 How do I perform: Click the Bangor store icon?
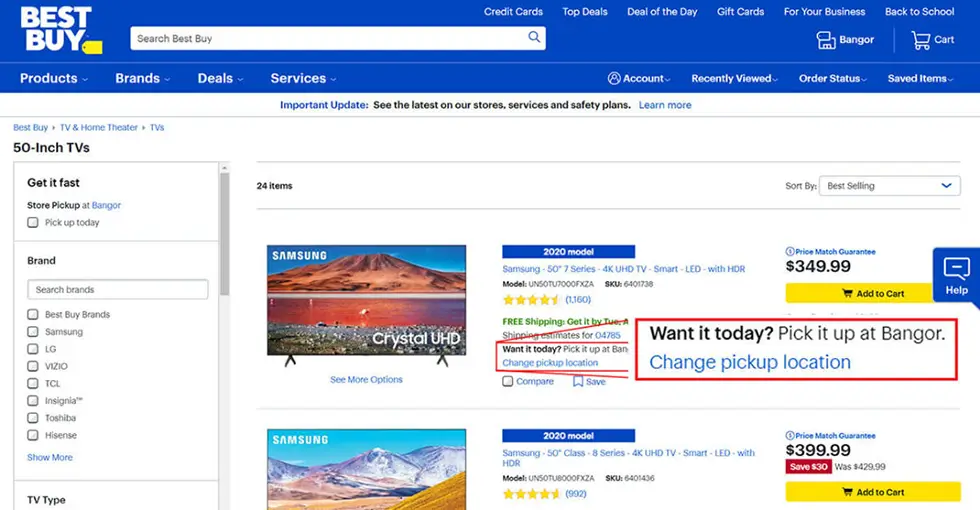(x=826, y=40)
